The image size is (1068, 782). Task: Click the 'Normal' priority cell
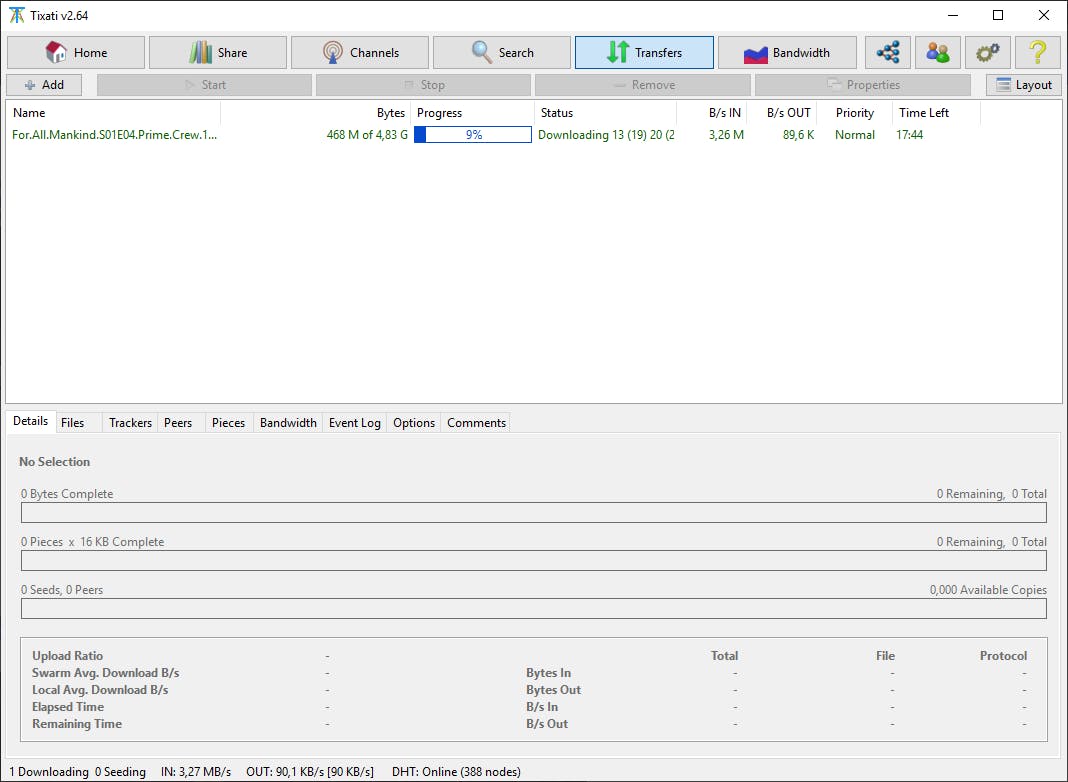[x=855, y=135]
